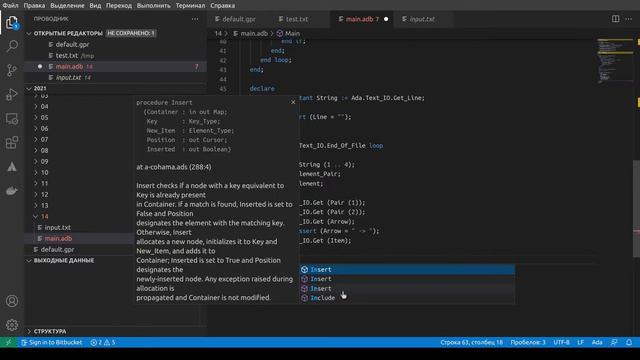Open the Docker view icon
Screen dimensions: 640x360
[12, 191]
